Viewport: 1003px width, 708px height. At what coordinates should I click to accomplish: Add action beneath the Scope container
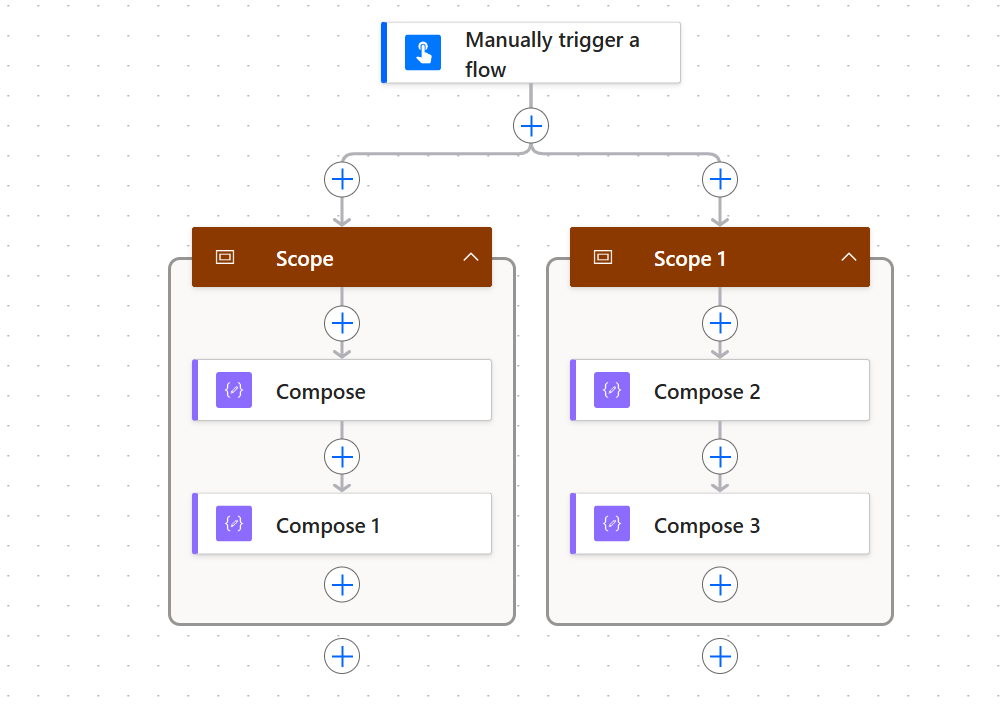342,656
